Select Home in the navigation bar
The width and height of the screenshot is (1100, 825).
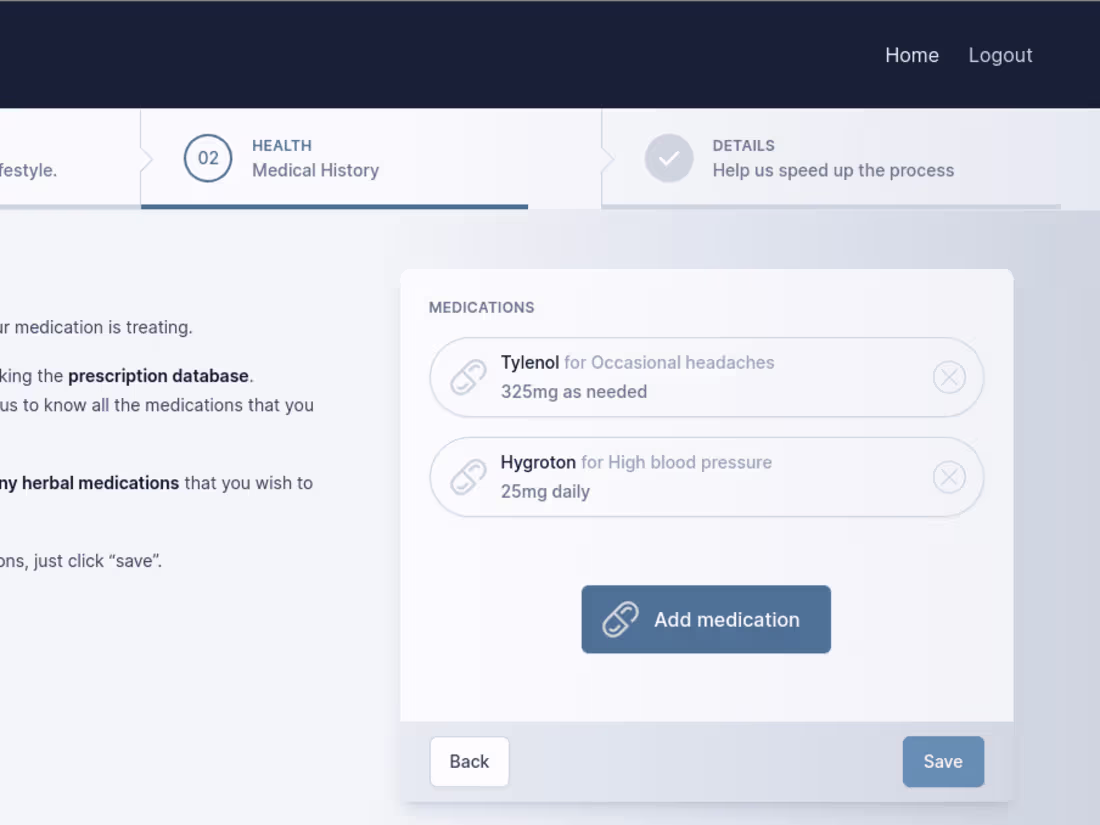(911, 55)
